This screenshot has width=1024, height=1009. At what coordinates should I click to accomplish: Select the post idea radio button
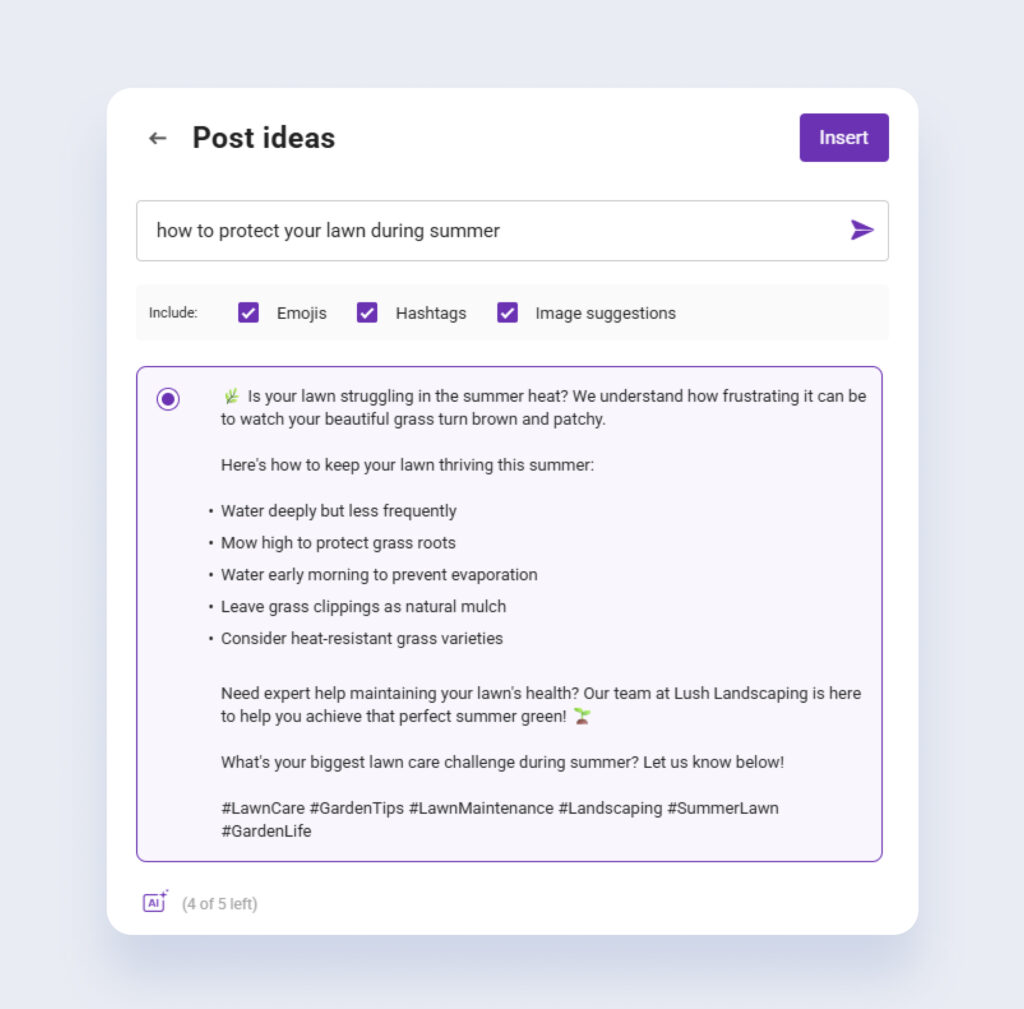pyautogui.click(x=168, y=398)
